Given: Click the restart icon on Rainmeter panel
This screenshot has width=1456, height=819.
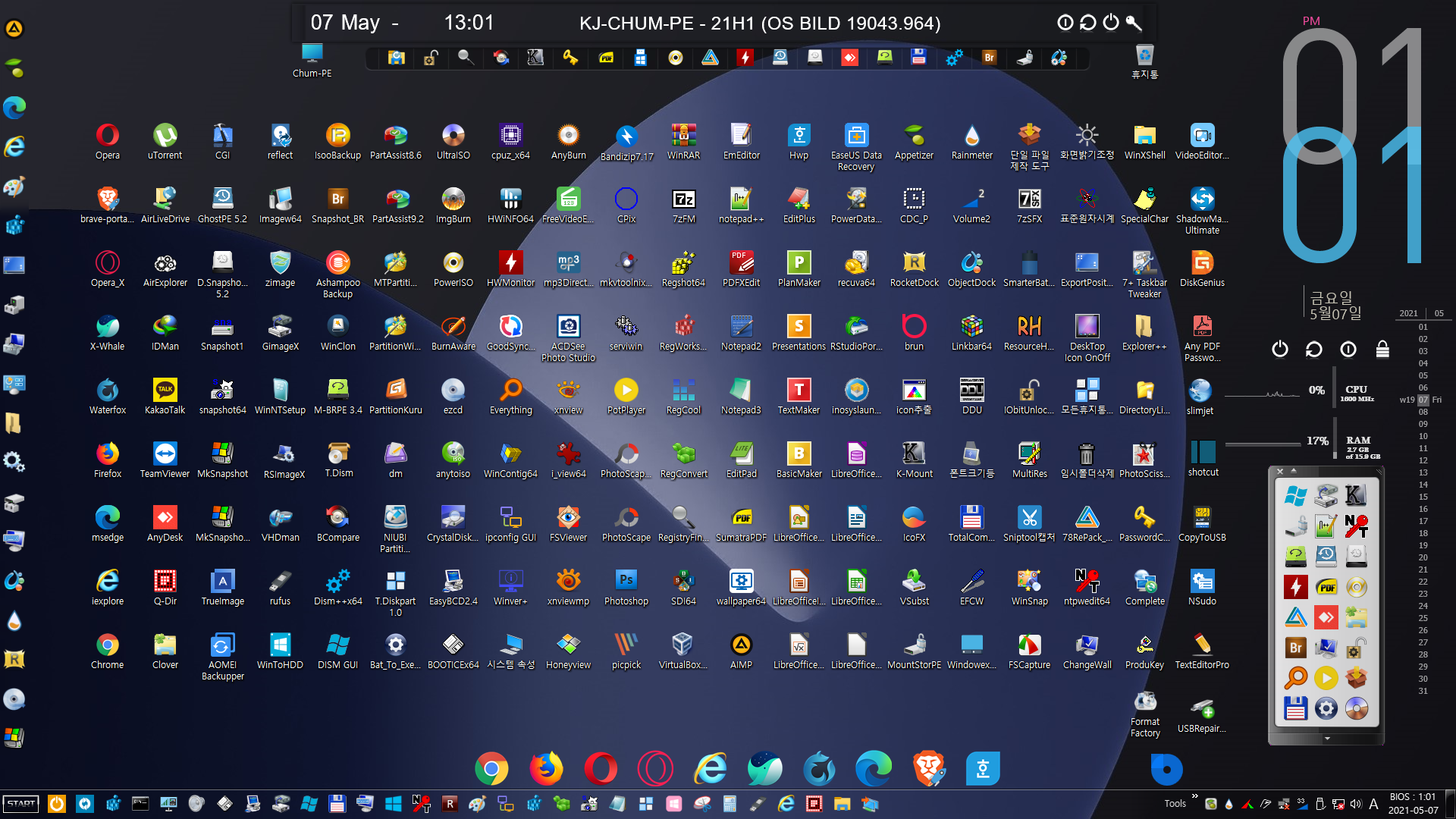Looking at the screenshot, I should [x=1314, y=349].
